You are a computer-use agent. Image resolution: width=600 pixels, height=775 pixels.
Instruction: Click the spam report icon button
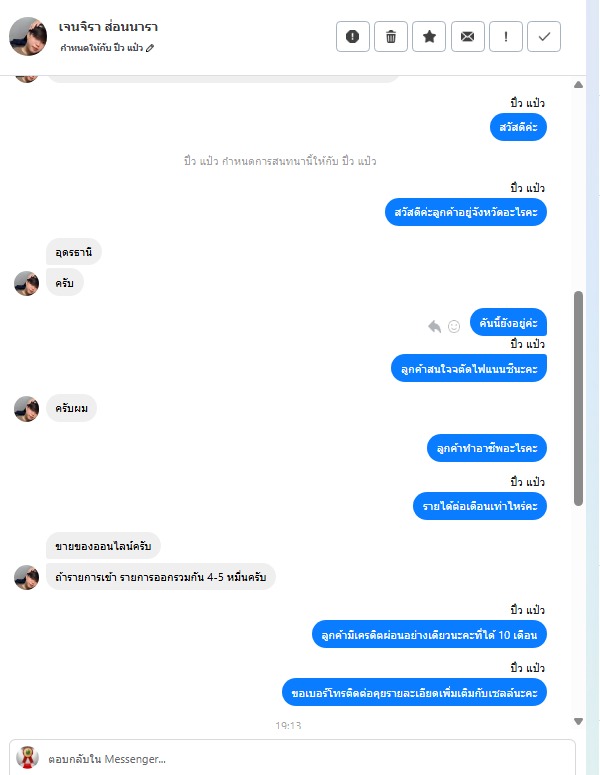click(352, 37)
